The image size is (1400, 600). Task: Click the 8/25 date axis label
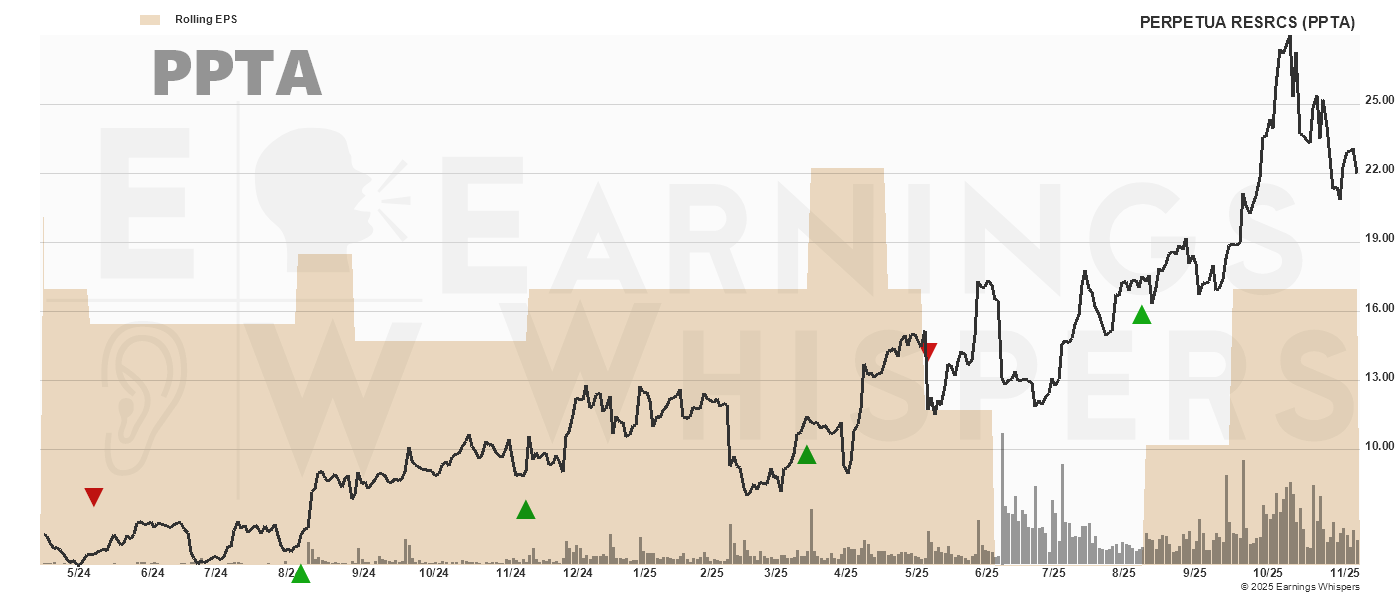1124,573
